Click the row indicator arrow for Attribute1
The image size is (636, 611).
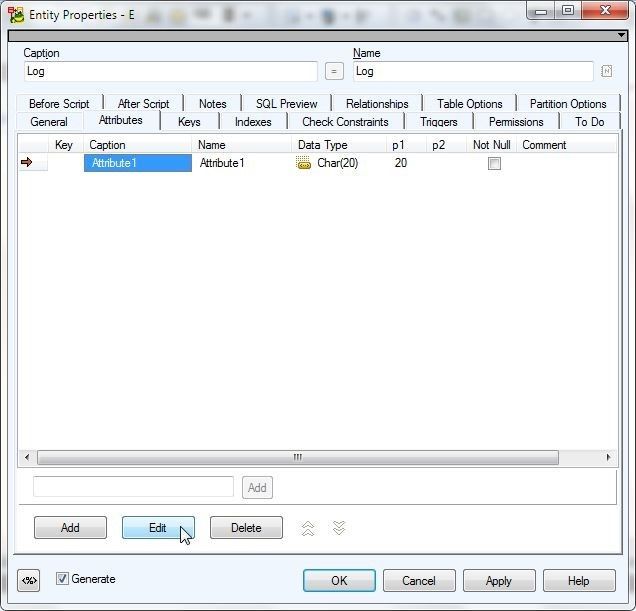27,162
